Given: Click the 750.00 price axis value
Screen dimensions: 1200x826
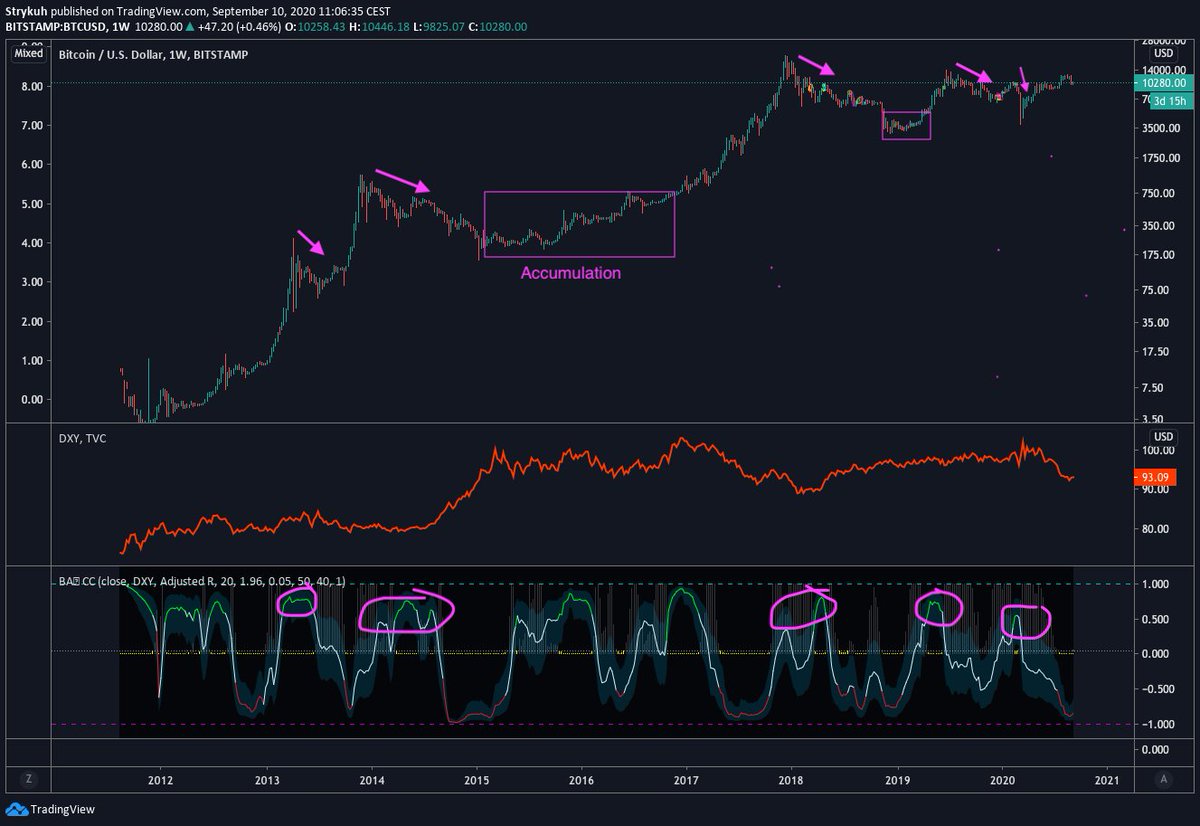Looking at the screenshot, I should tap(1160, 194).
